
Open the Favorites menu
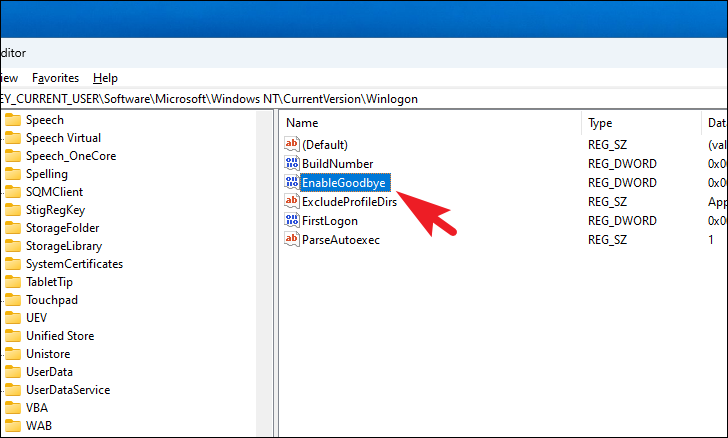(x=55, y=78)
